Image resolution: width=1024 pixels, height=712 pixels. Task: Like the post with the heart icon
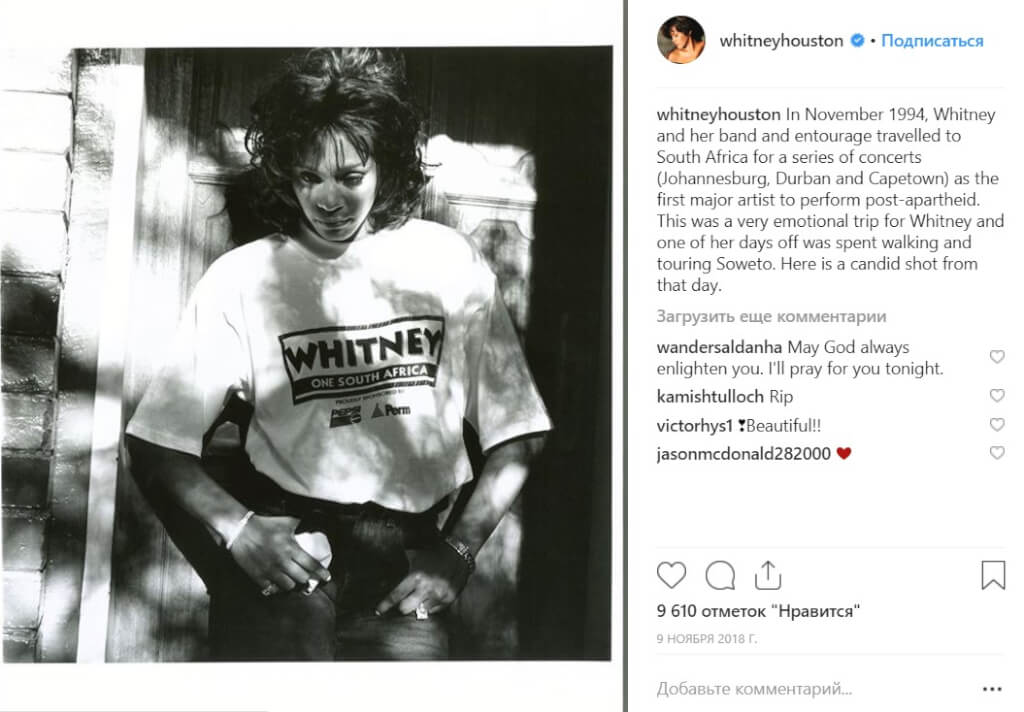671,575
